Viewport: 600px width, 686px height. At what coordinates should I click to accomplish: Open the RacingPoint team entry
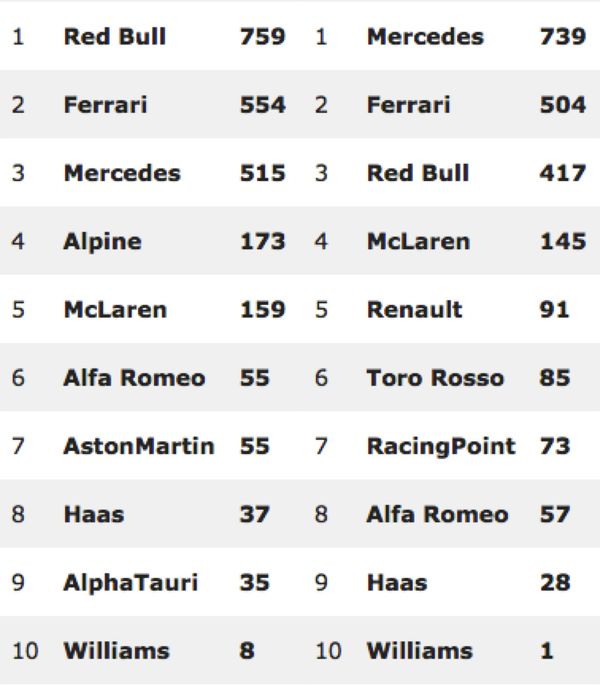point(441,446)
